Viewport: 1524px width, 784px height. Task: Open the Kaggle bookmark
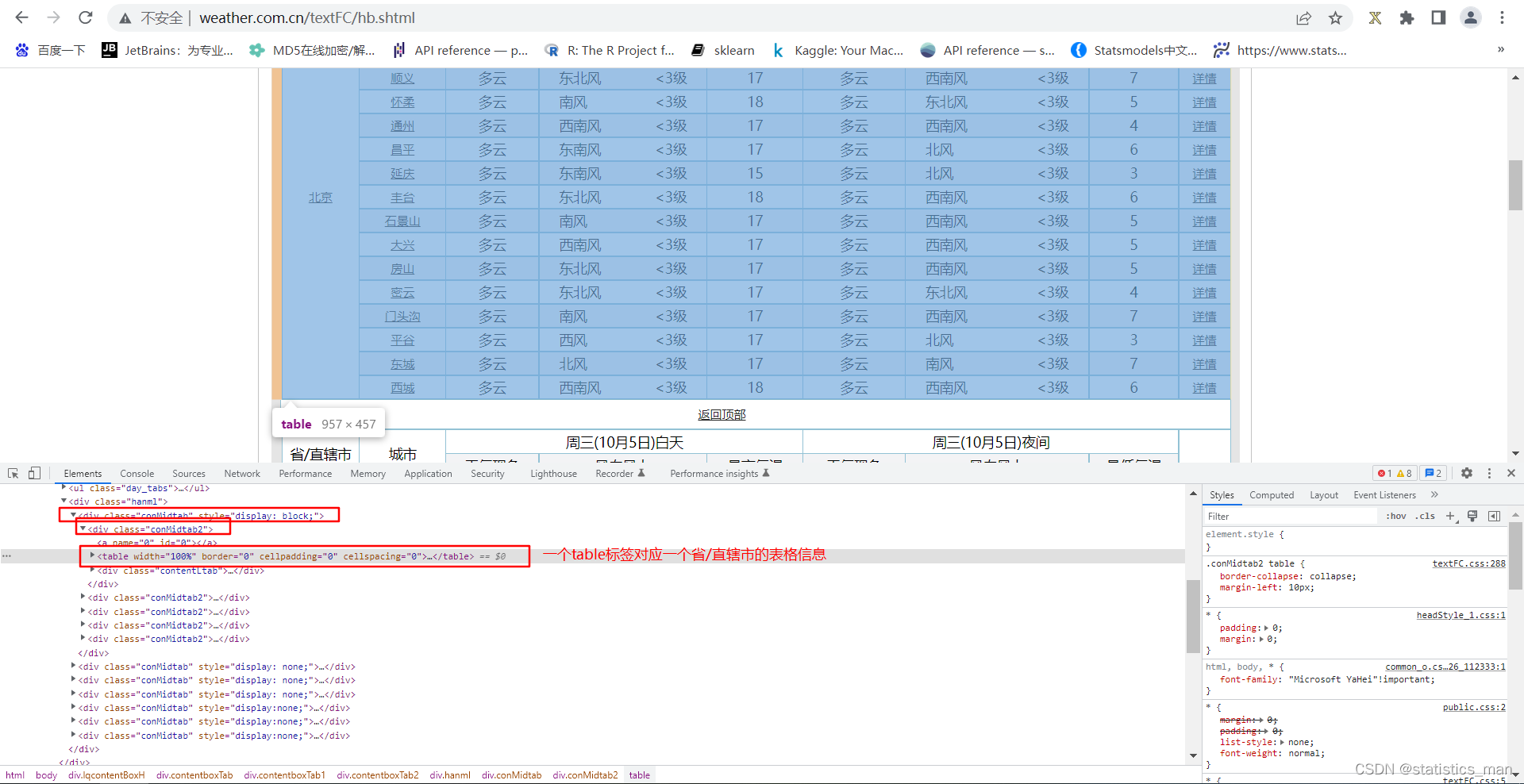837,50
